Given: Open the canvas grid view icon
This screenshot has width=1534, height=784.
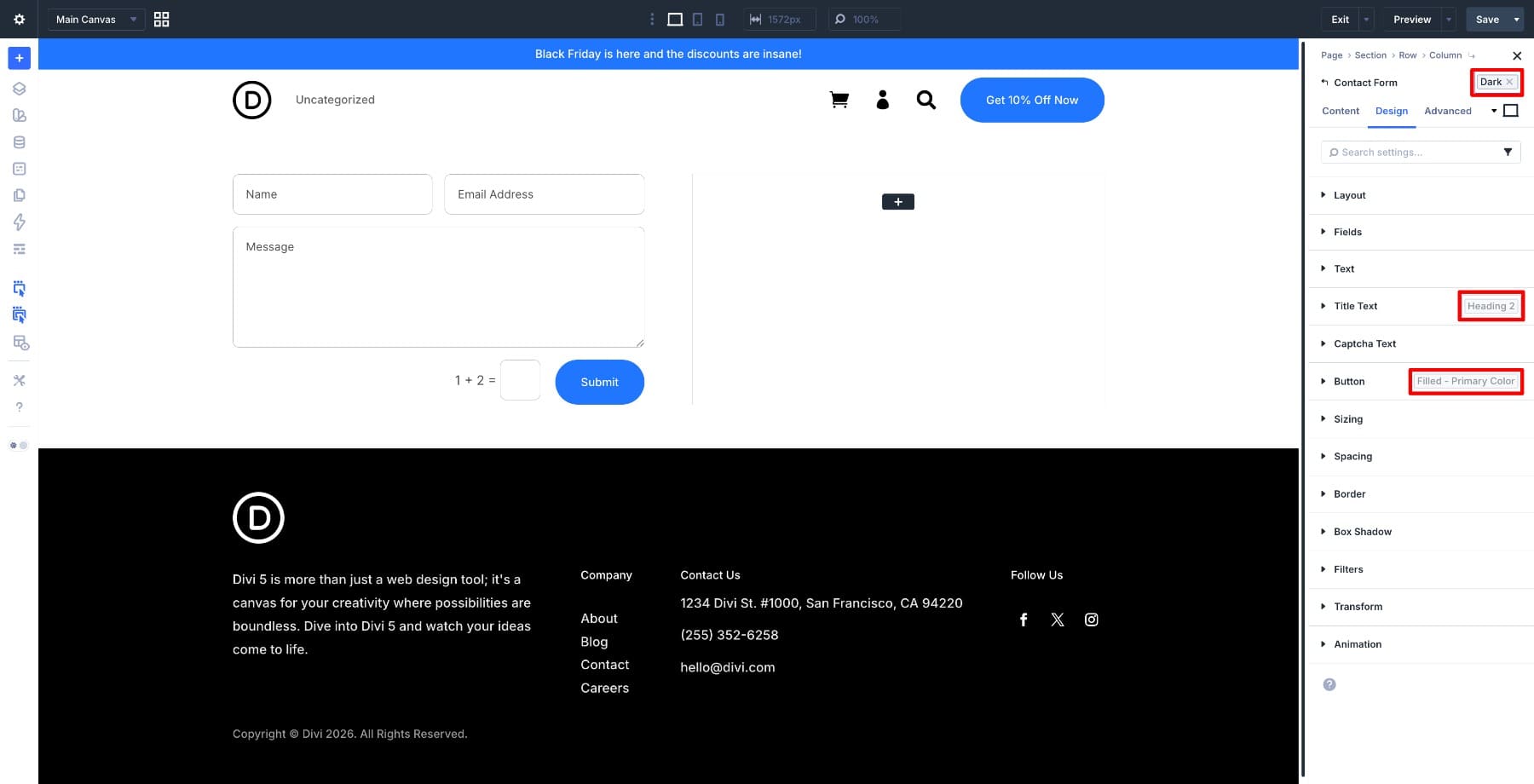Looking at the screenshot, I should (x=161, y=19).
